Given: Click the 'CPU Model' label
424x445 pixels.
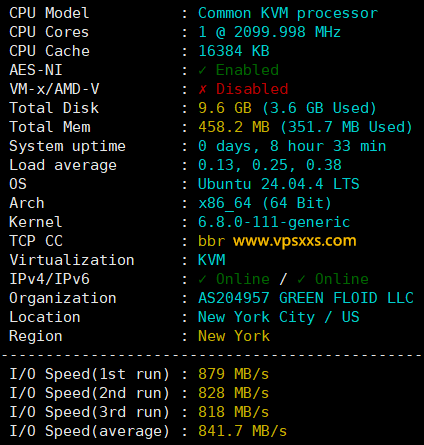Looking at the screenshot, I should point(49,13).
